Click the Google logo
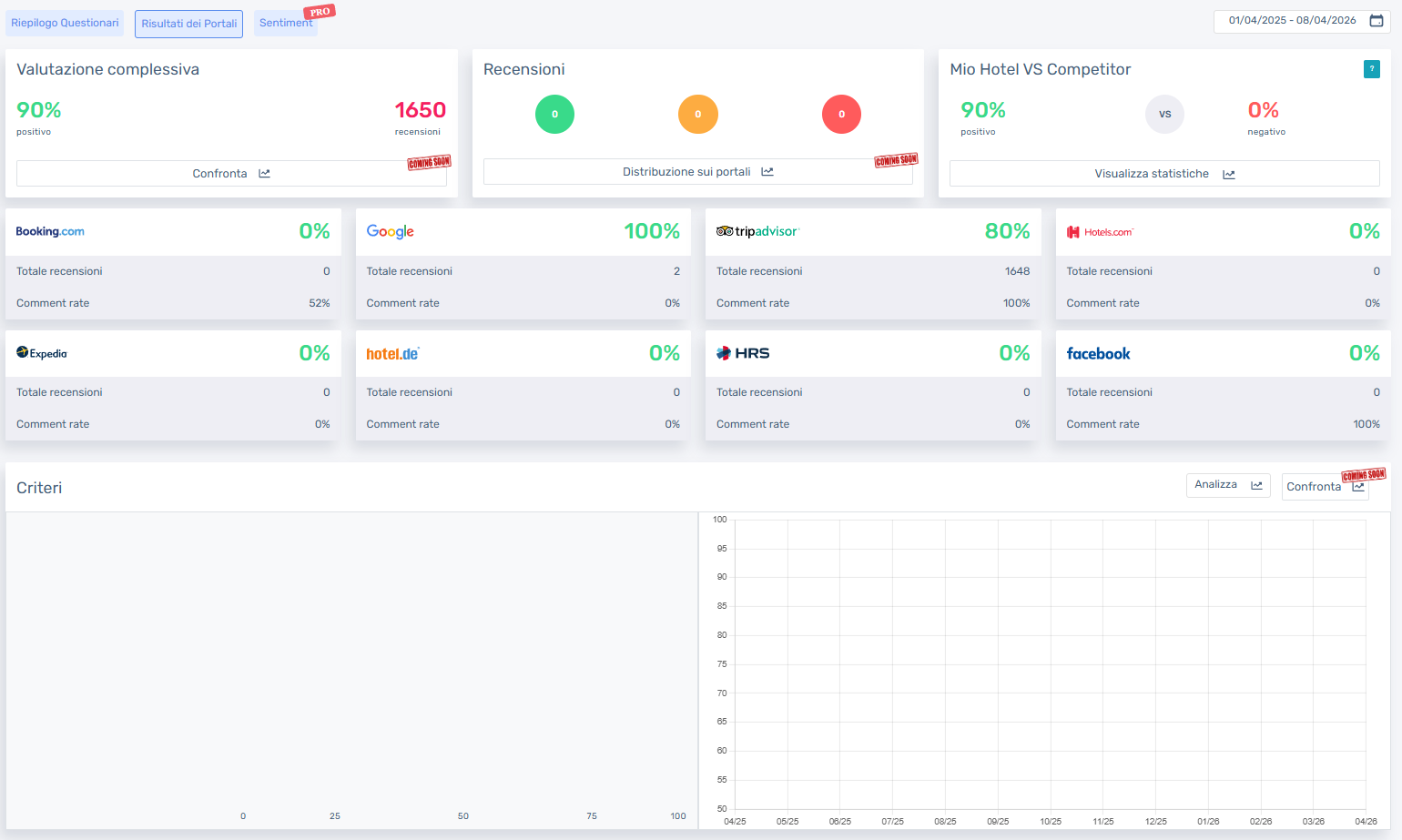 click(x=390, y=232)
